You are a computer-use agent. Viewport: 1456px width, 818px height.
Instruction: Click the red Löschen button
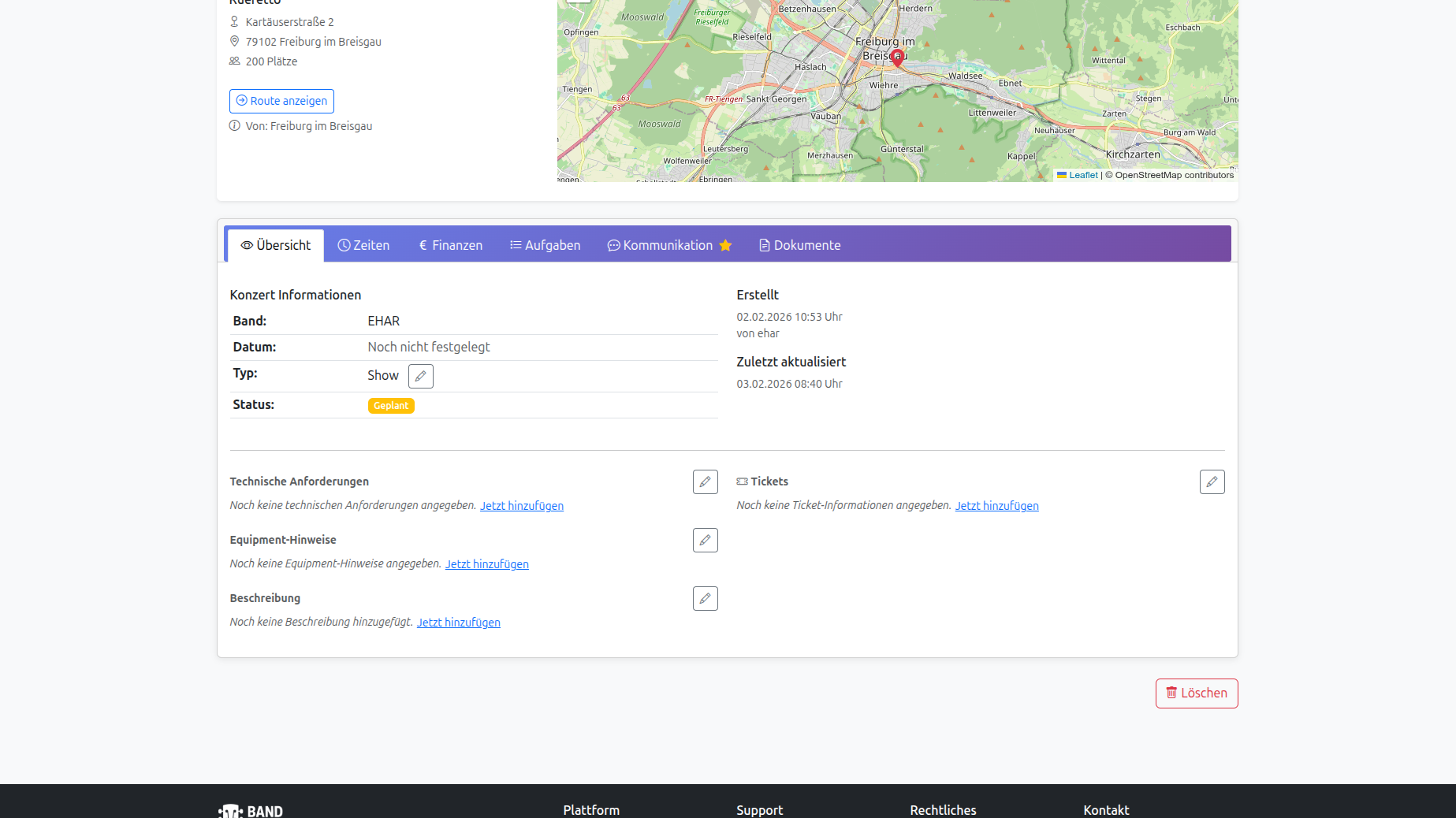tap(1196, 693)
